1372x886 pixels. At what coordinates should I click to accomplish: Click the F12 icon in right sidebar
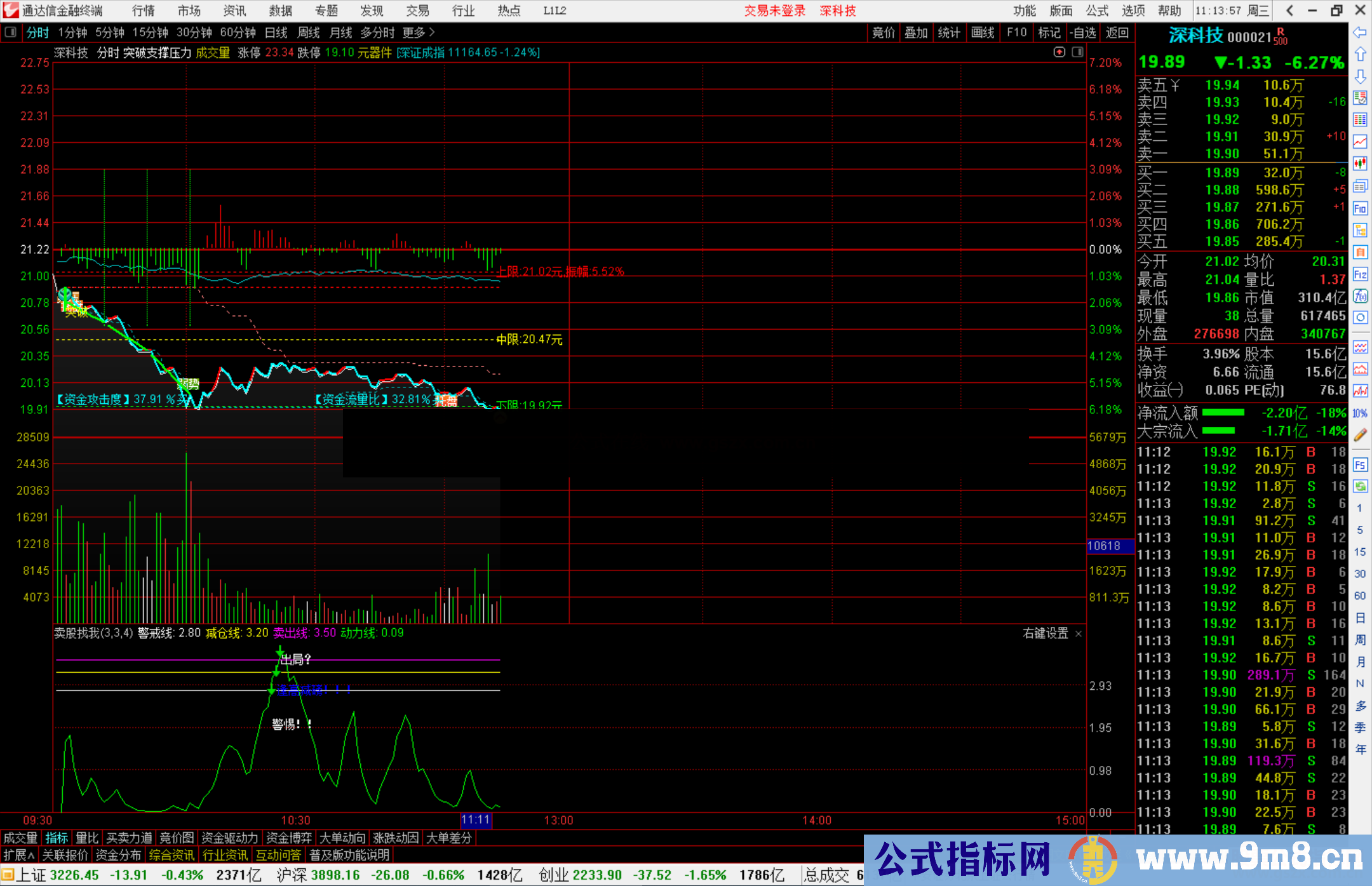[x=1360, y=274]
